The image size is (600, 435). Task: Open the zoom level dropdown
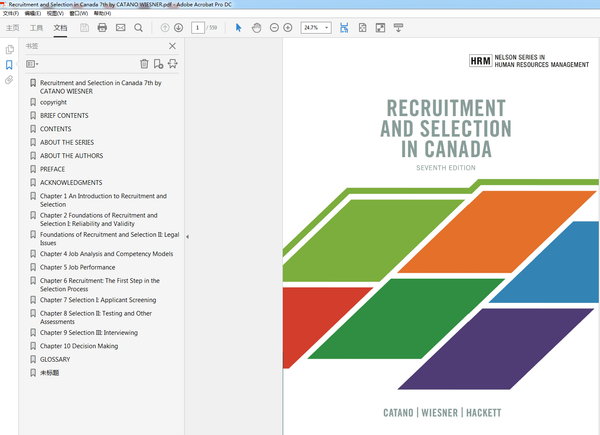click(x=326, y=28)
